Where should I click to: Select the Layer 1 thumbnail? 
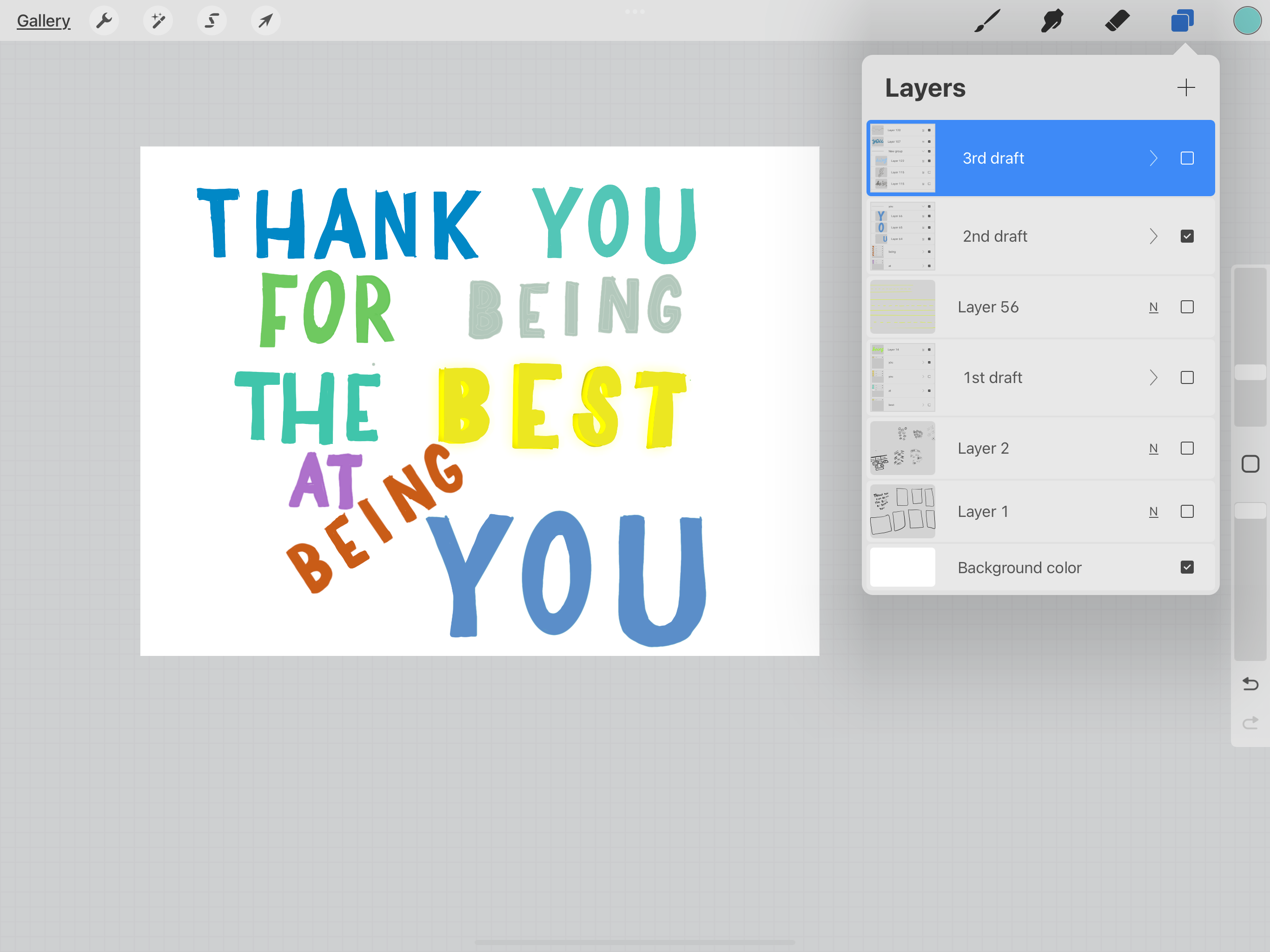903,512
